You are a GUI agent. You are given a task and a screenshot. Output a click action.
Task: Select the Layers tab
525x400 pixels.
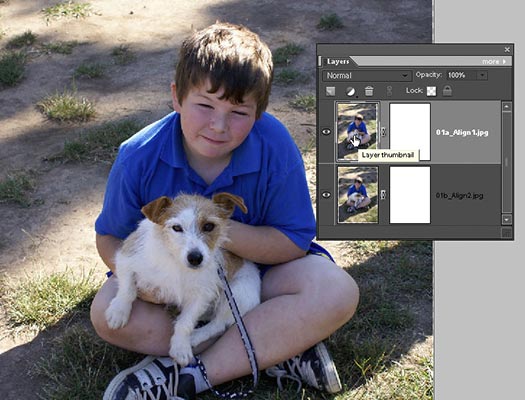tap(338, 62)
